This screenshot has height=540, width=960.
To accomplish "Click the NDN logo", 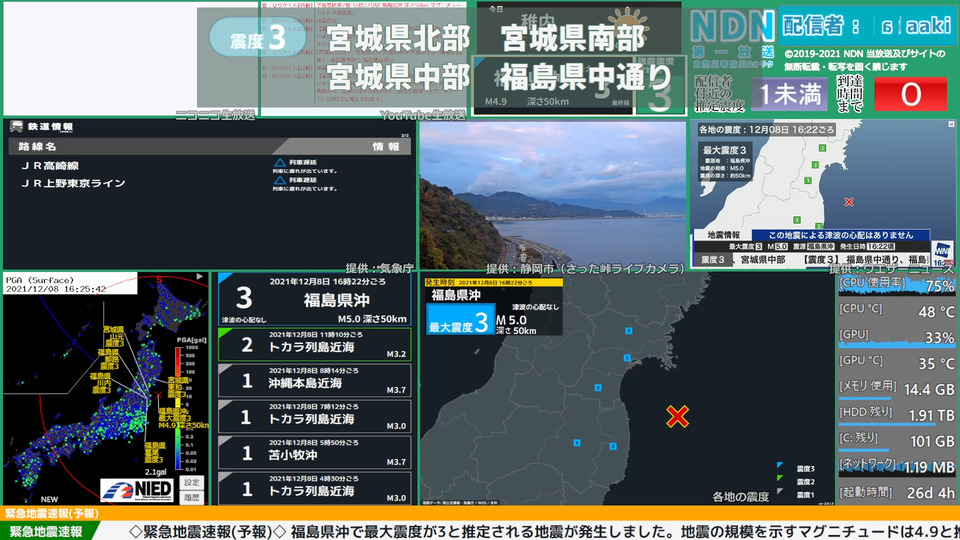I will (732, 26).
